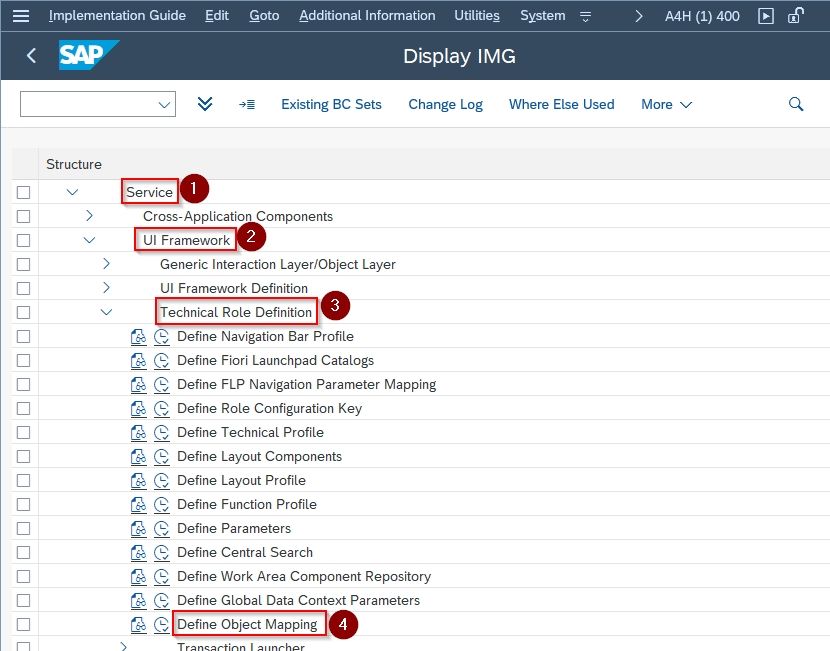The width and height of the screenshot is (830, 651).
Task: Open the System menu
Action: (x=543, y=16)
